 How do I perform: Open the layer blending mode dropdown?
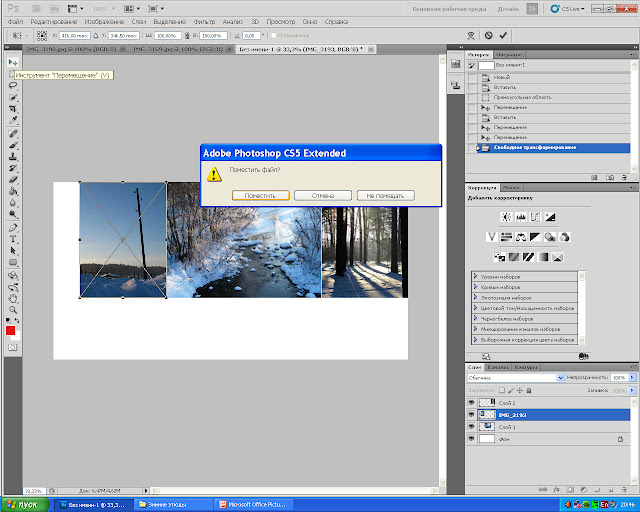[516, 378]
